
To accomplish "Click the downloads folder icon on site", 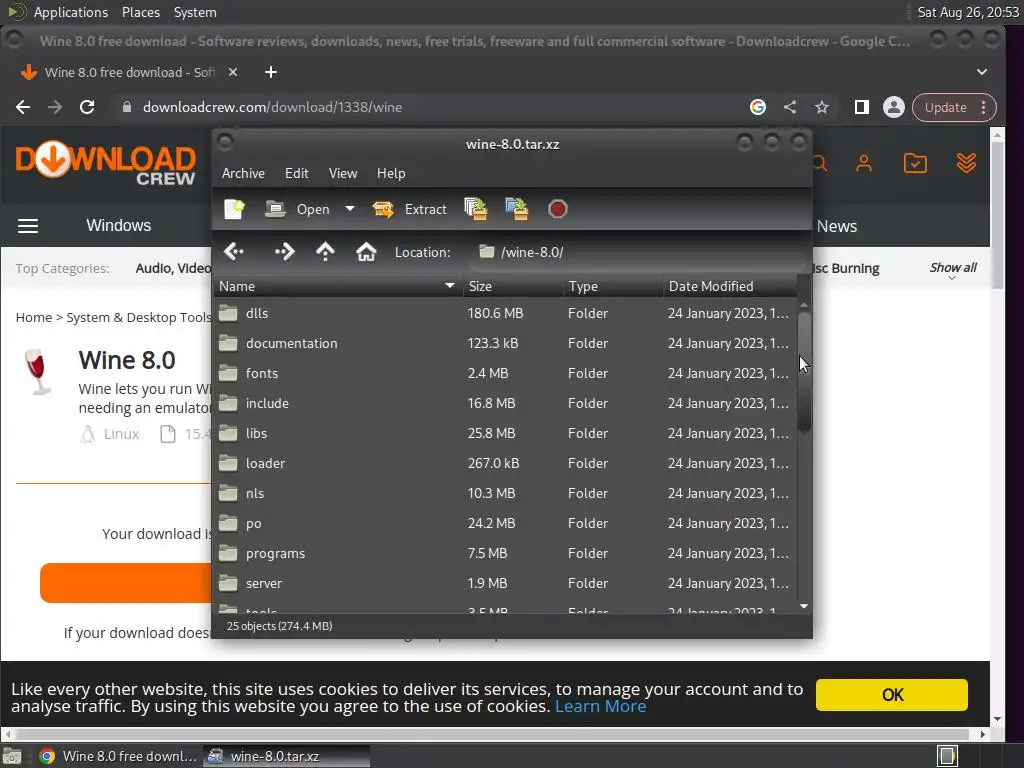I will (x=915, y=163).
